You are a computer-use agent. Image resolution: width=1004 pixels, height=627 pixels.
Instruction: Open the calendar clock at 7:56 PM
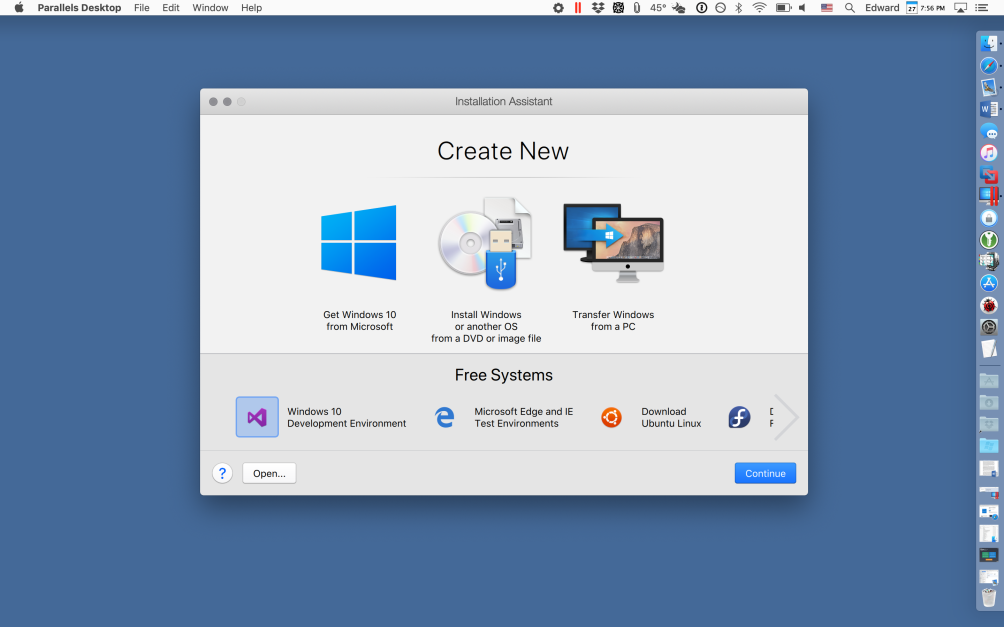pyautogui.click(x=925, y=8)
